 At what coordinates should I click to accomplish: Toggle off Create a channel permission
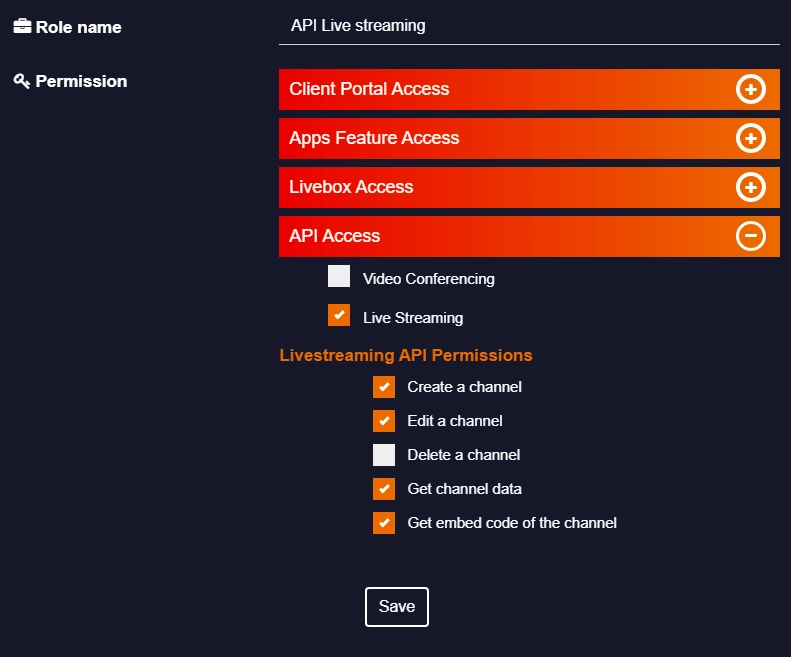pyautogui.click(x=384, y=387)
